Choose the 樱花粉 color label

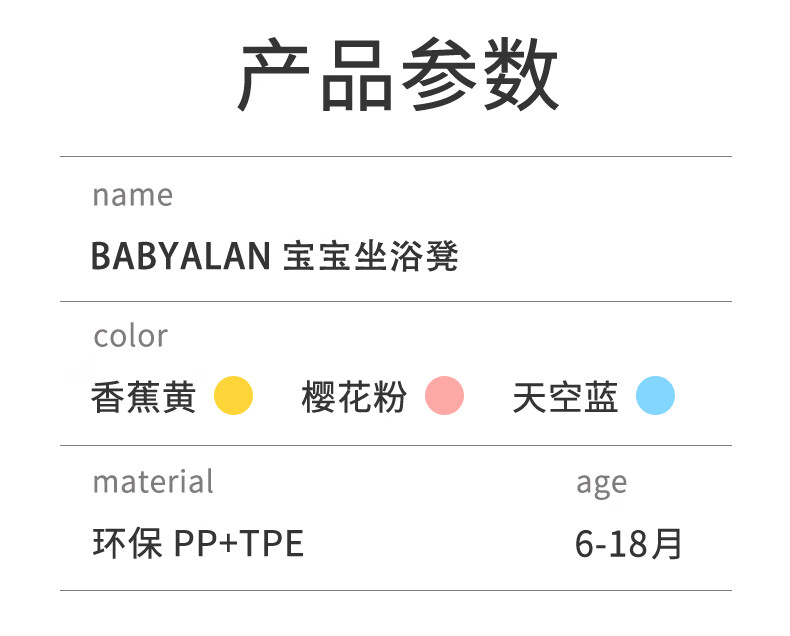coord(354,397)
